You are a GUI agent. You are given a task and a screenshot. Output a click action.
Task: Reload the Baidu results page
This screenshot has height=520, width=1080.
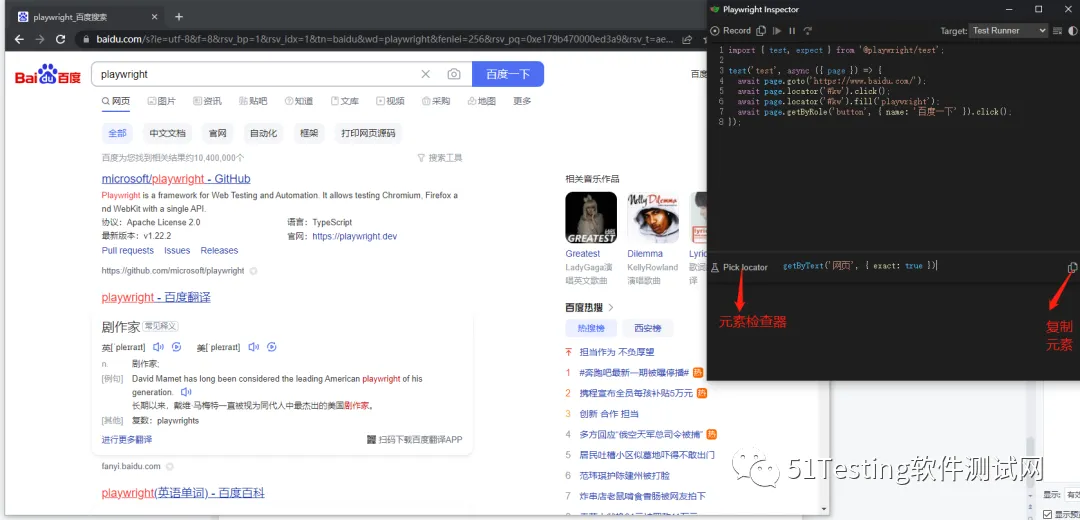point(61,39)
